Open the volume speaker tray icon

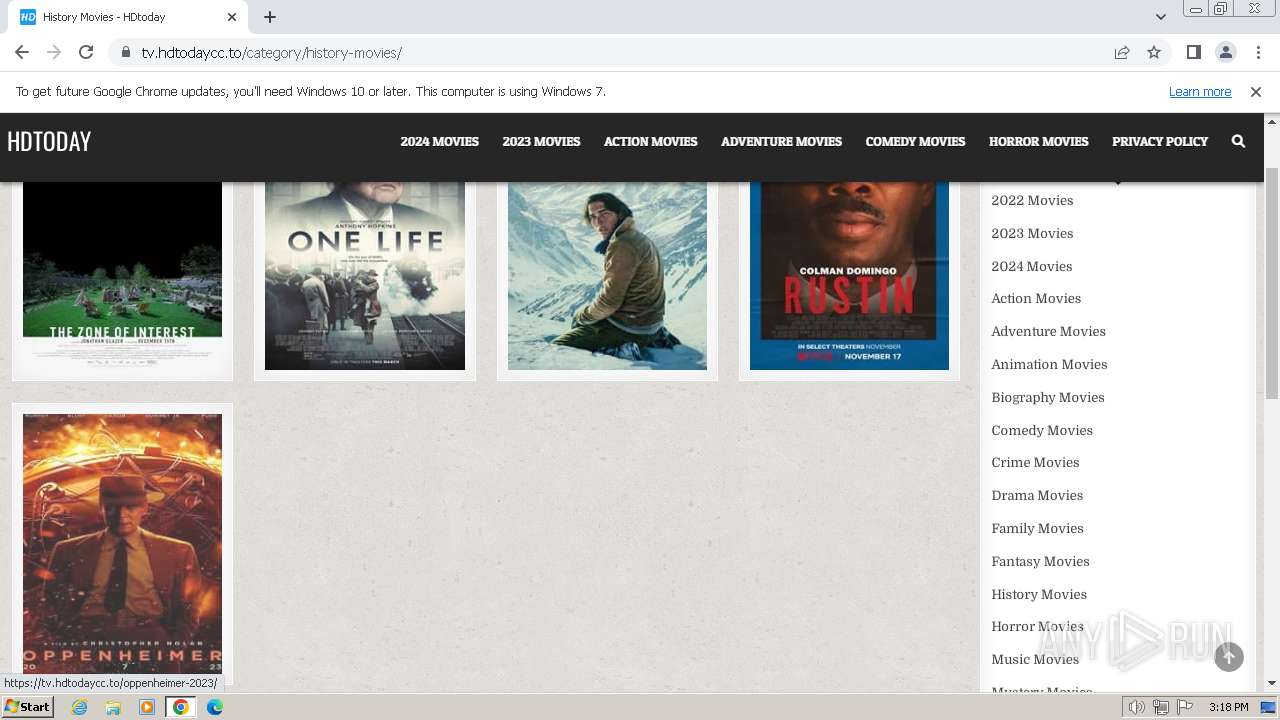tap(1137, 707)
